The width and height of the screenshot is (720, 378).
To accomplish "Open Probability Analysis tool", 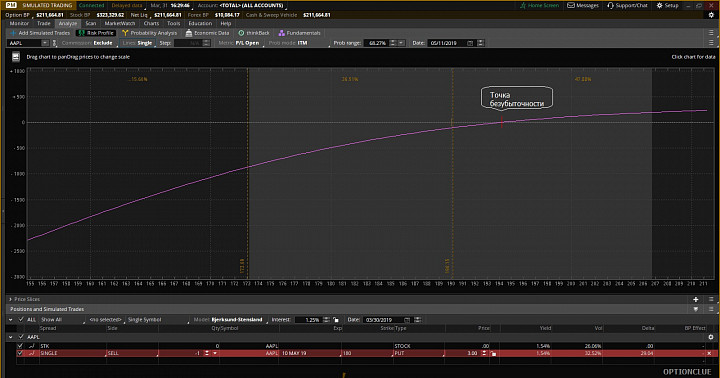I will pyautogui.click(x=150, y=33).
